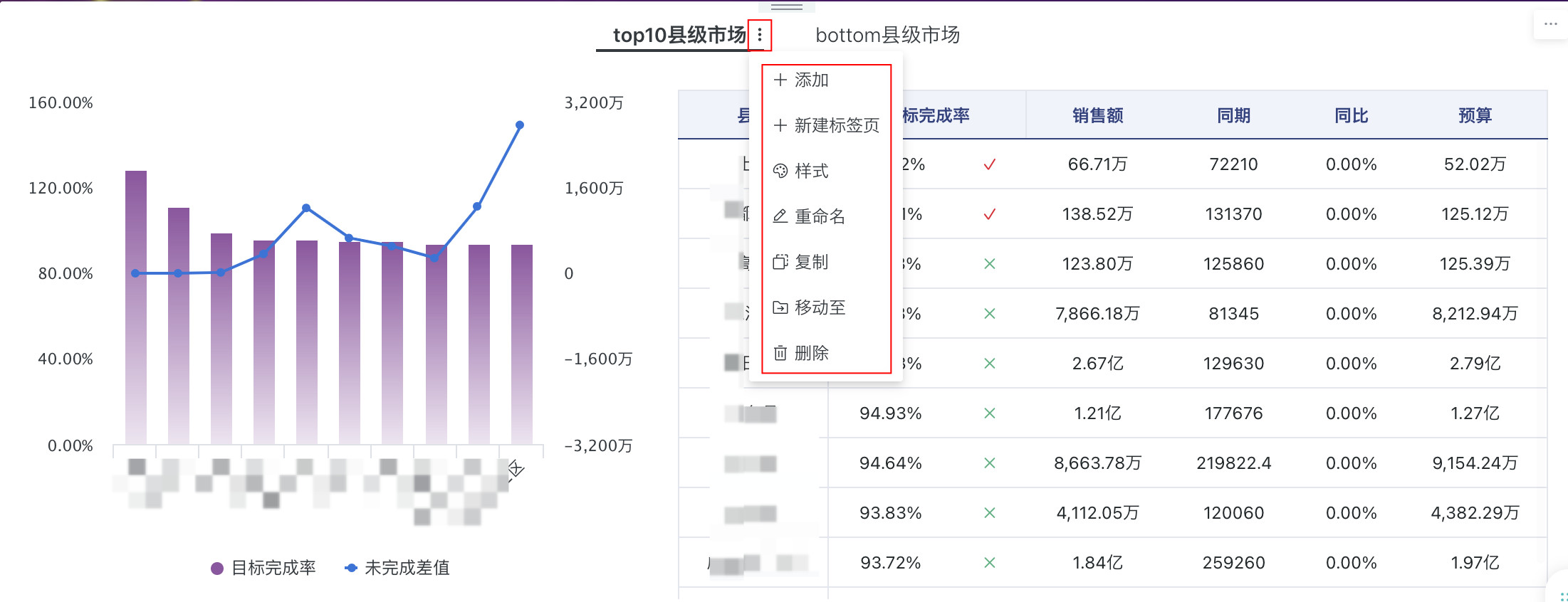Toggle 目标完成率 legend series
This screenshot has width=1568, height=602.
coord(263,568)
